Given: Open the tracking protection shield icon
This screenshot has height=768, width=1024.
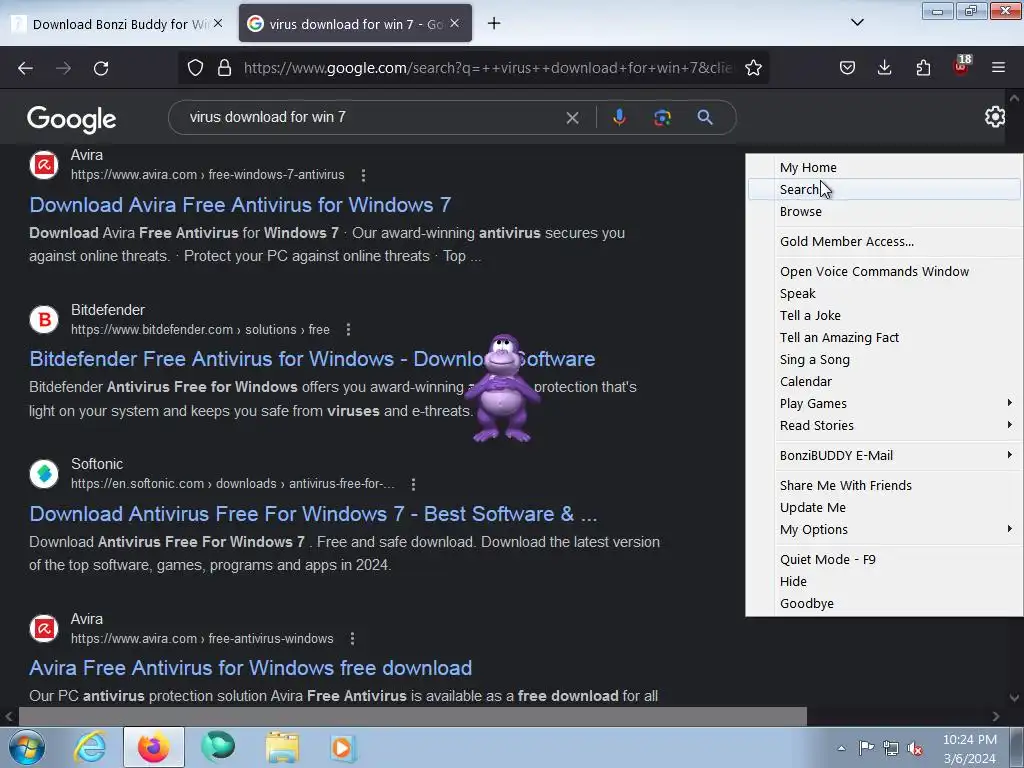Looking at the screenshot, I should click(195, 68).
